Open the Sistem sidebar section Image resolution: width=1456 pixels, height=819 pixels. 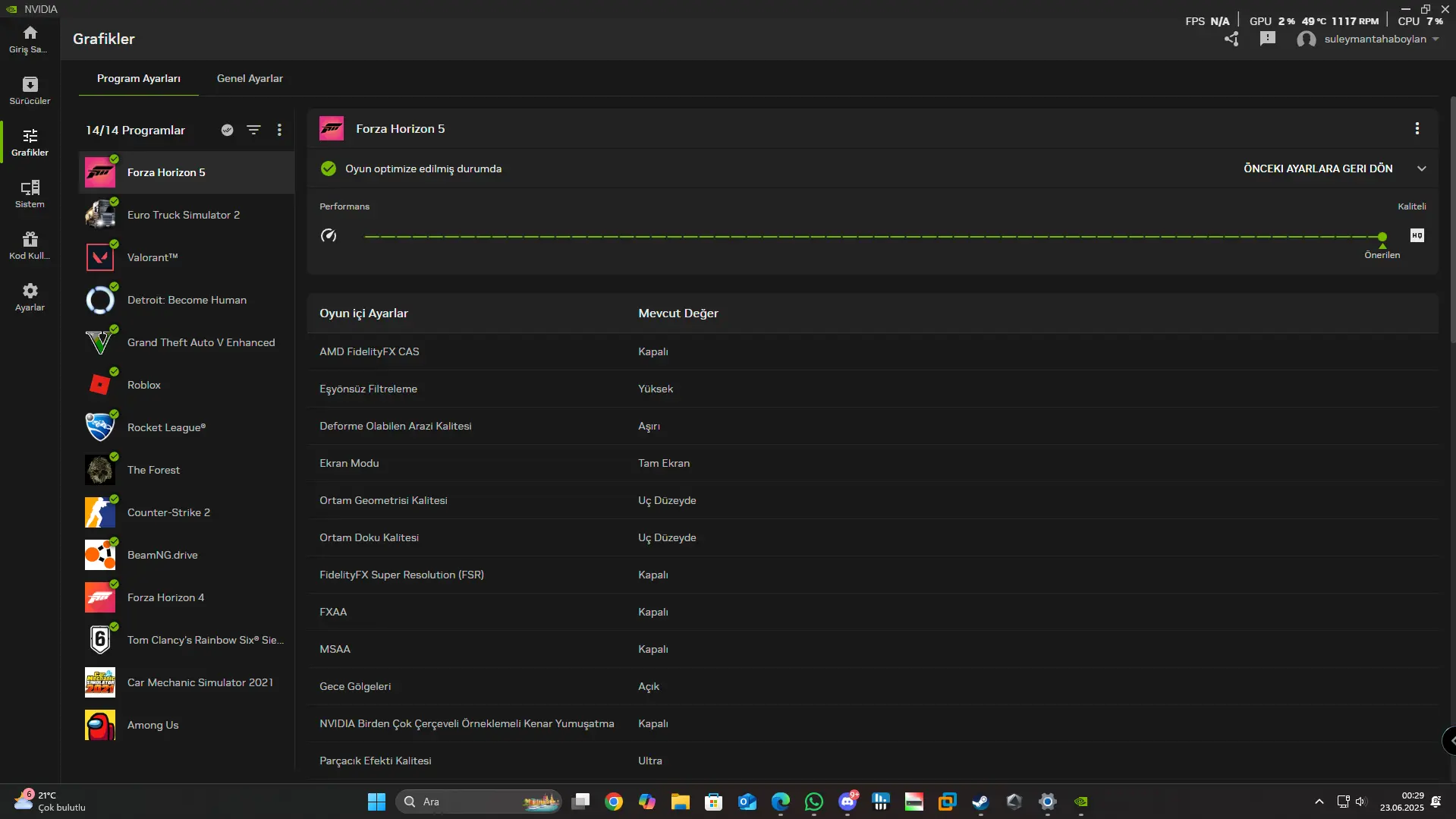(x=30, y=194)
